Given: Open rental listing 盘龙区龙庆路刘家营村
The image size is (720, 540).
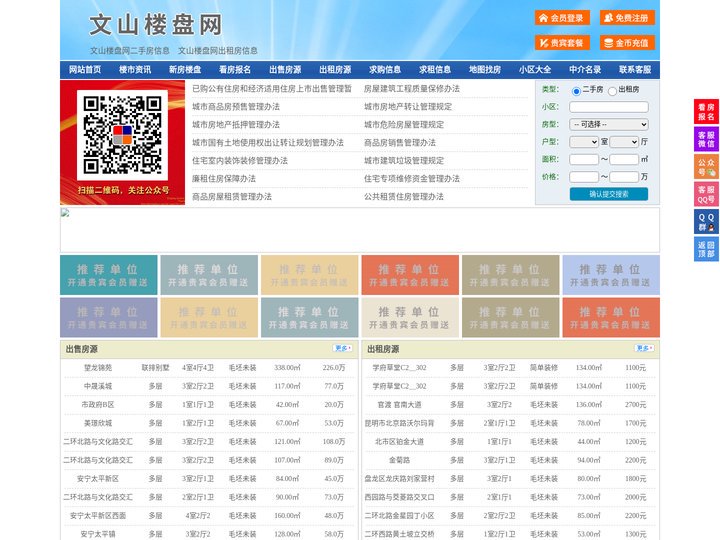Looking at the screenshot, I should pyautogui.click(x=399, y=478).
